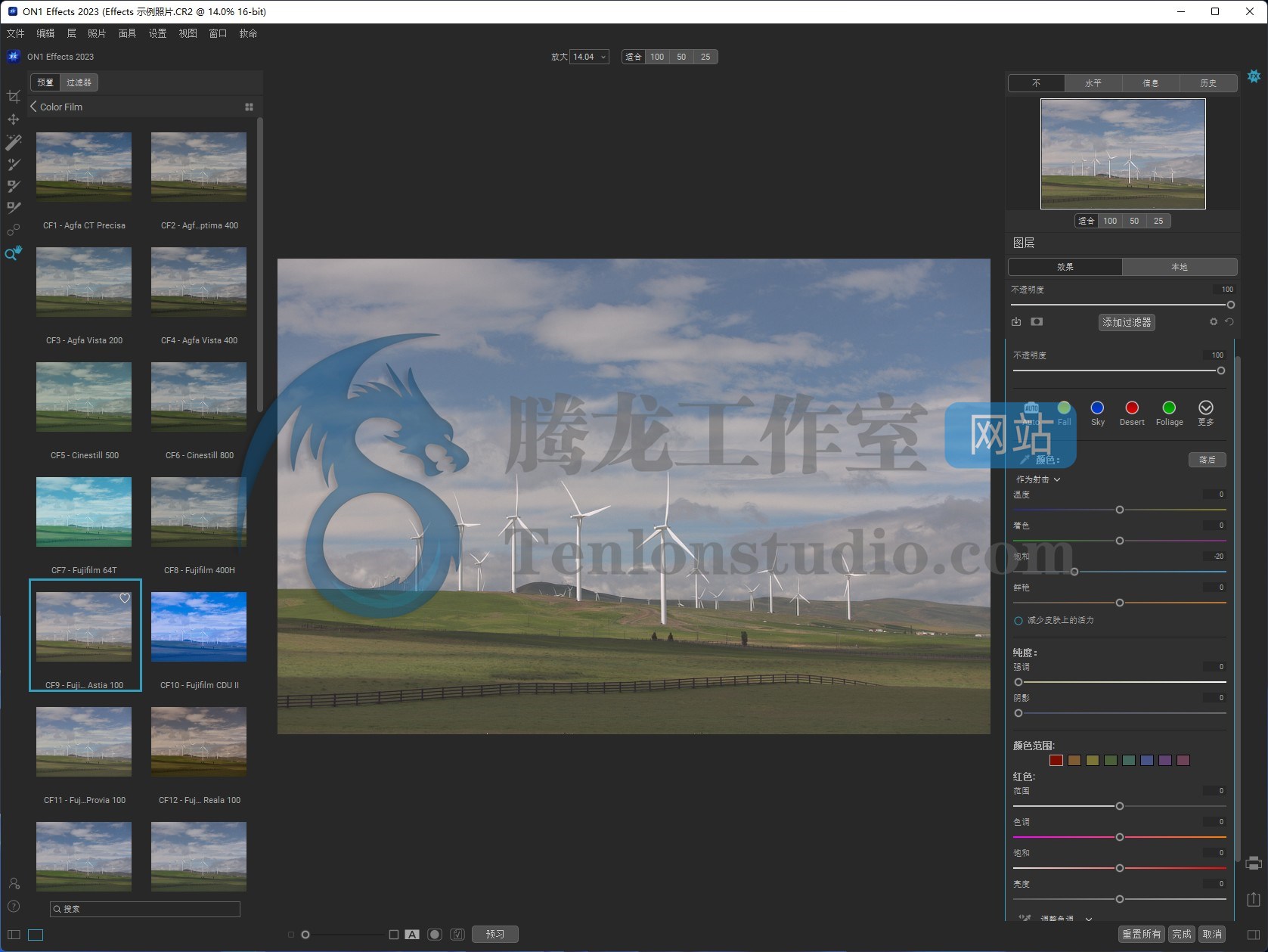
Task: Set navigator zoom to 50
Action: (x=1134, y=221)
